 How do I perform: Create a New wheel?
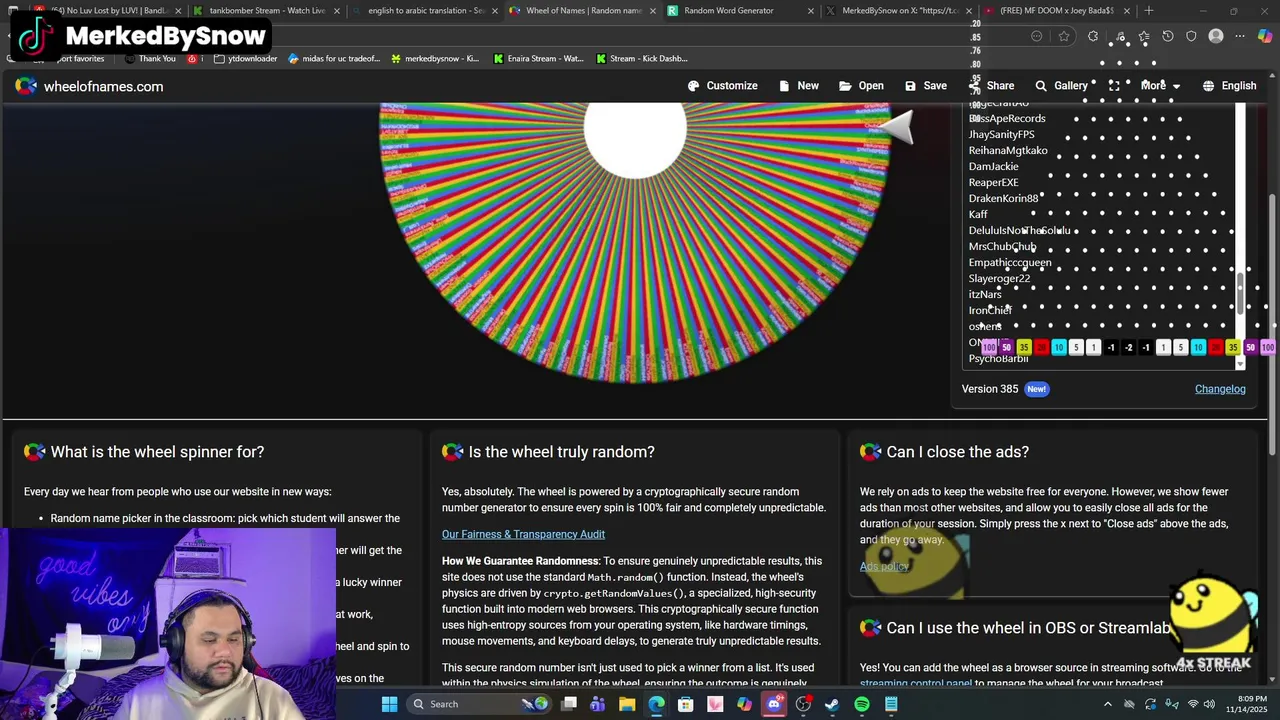798,86
